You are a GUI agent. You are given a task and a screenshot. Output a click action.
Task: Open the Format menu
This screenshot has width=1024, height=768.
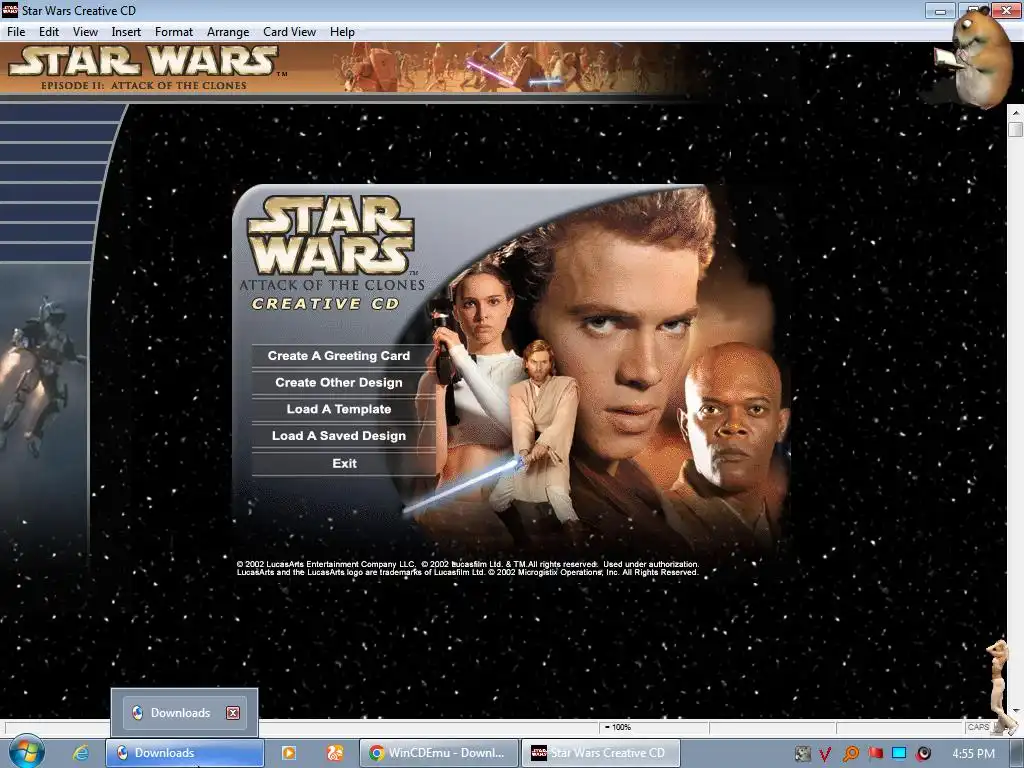tap(174, 32)
